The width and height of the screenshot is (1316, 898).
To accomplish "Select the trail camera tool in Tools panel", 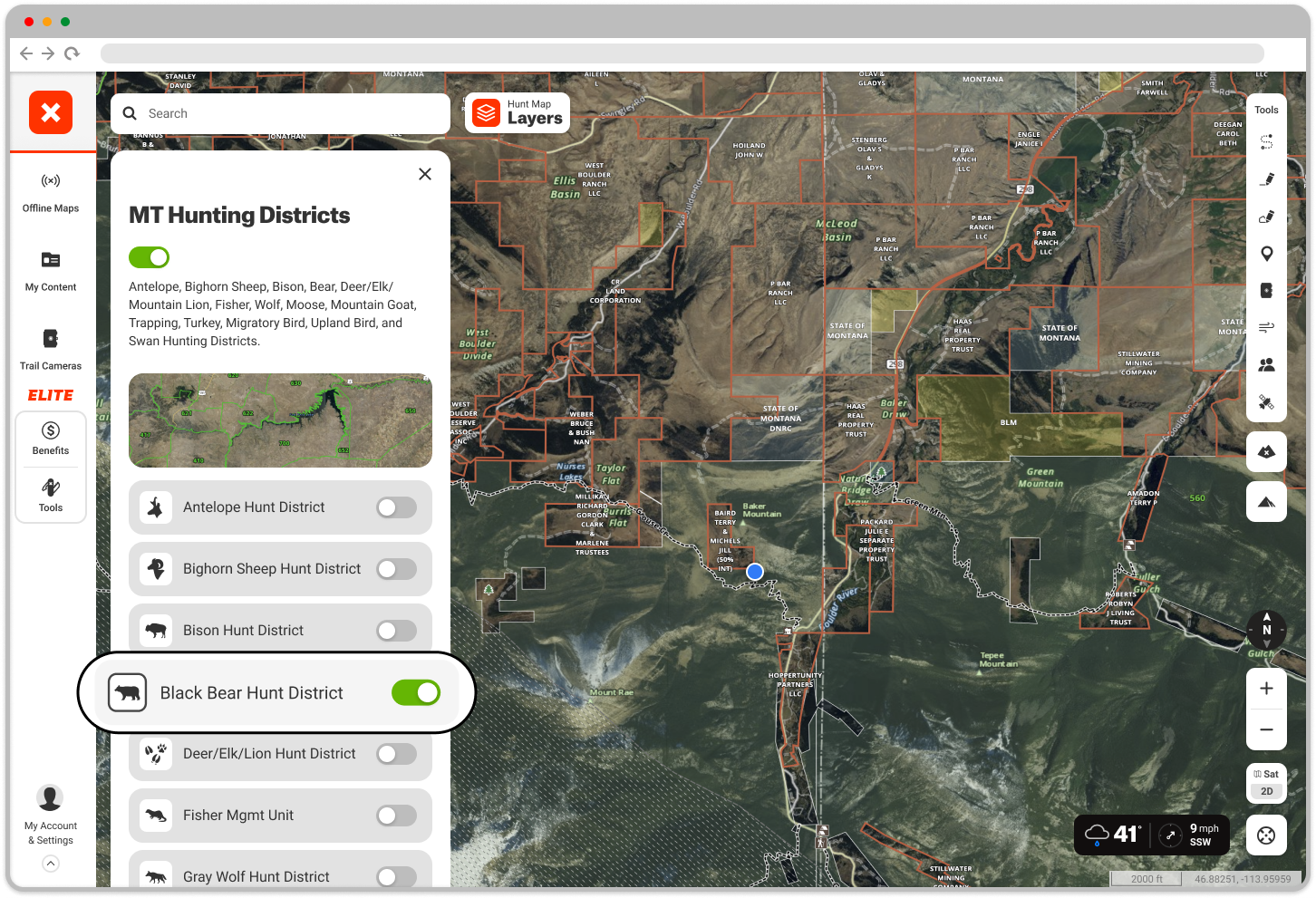I will 1266,290.
